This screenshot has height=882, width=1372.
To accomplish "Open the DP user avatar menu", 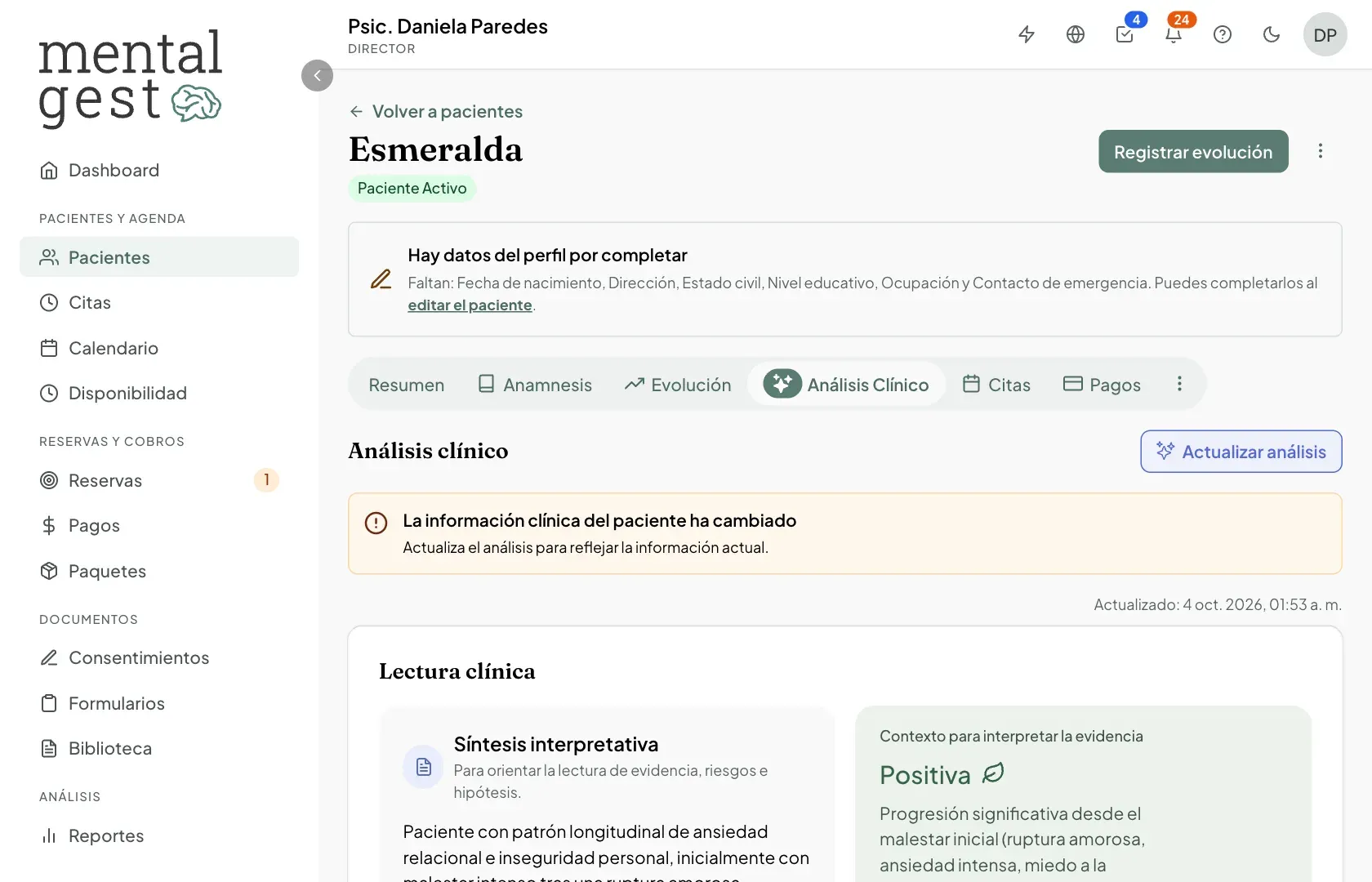I will [1325, 34].
